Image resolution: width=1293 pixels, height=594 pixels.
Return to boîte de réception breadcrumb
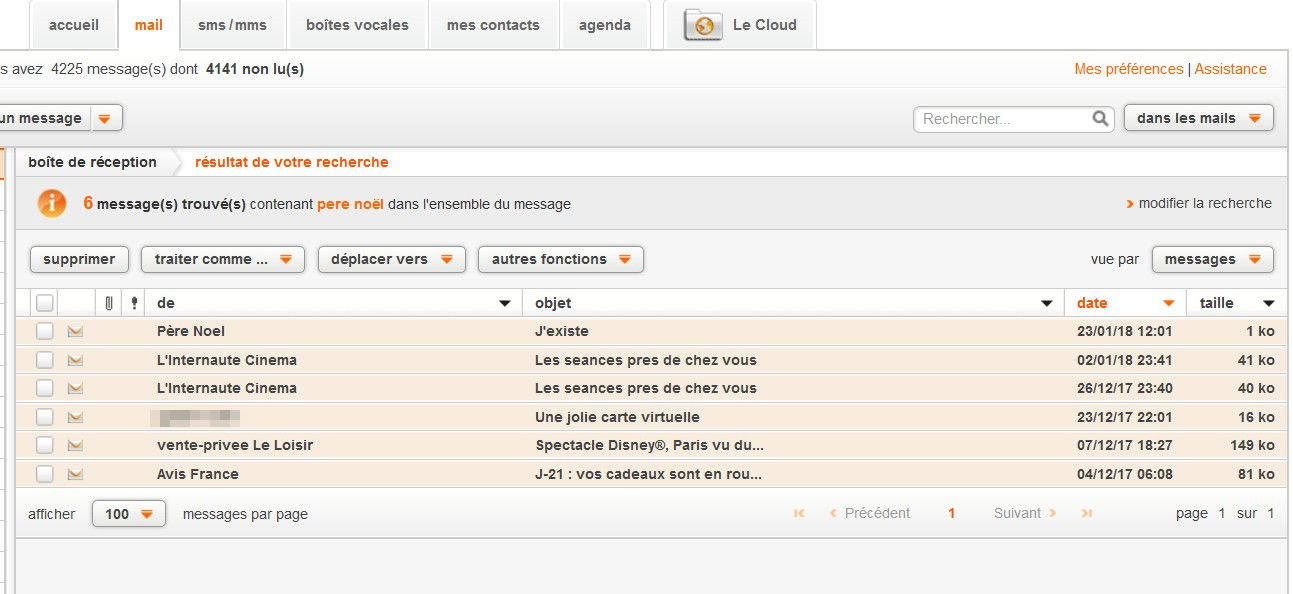tap(92, 162)
